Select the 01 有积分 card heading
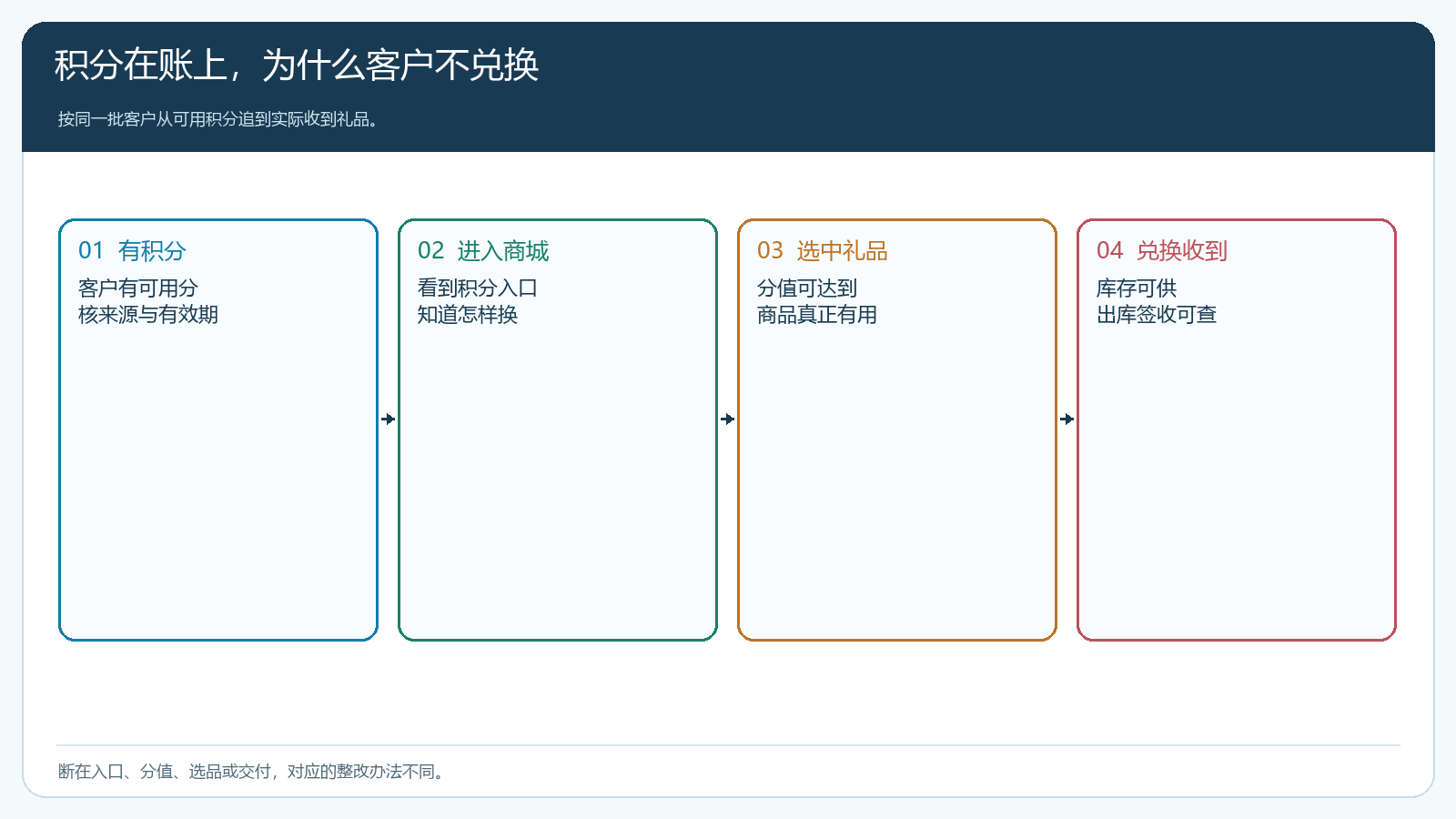 (x=132, y=250)
